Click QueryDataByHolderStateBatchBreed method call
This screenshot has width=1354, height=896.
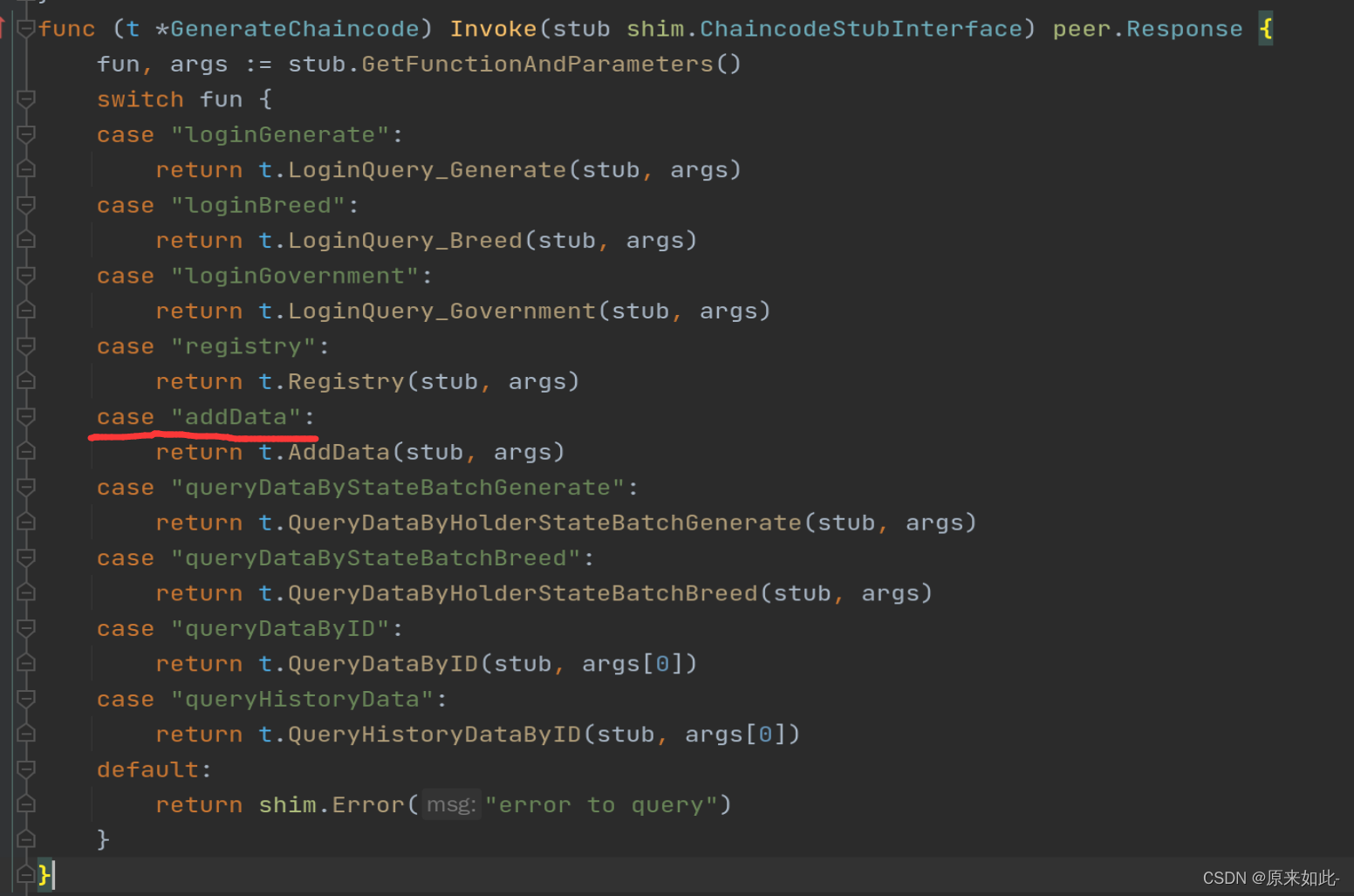[523, 593]
